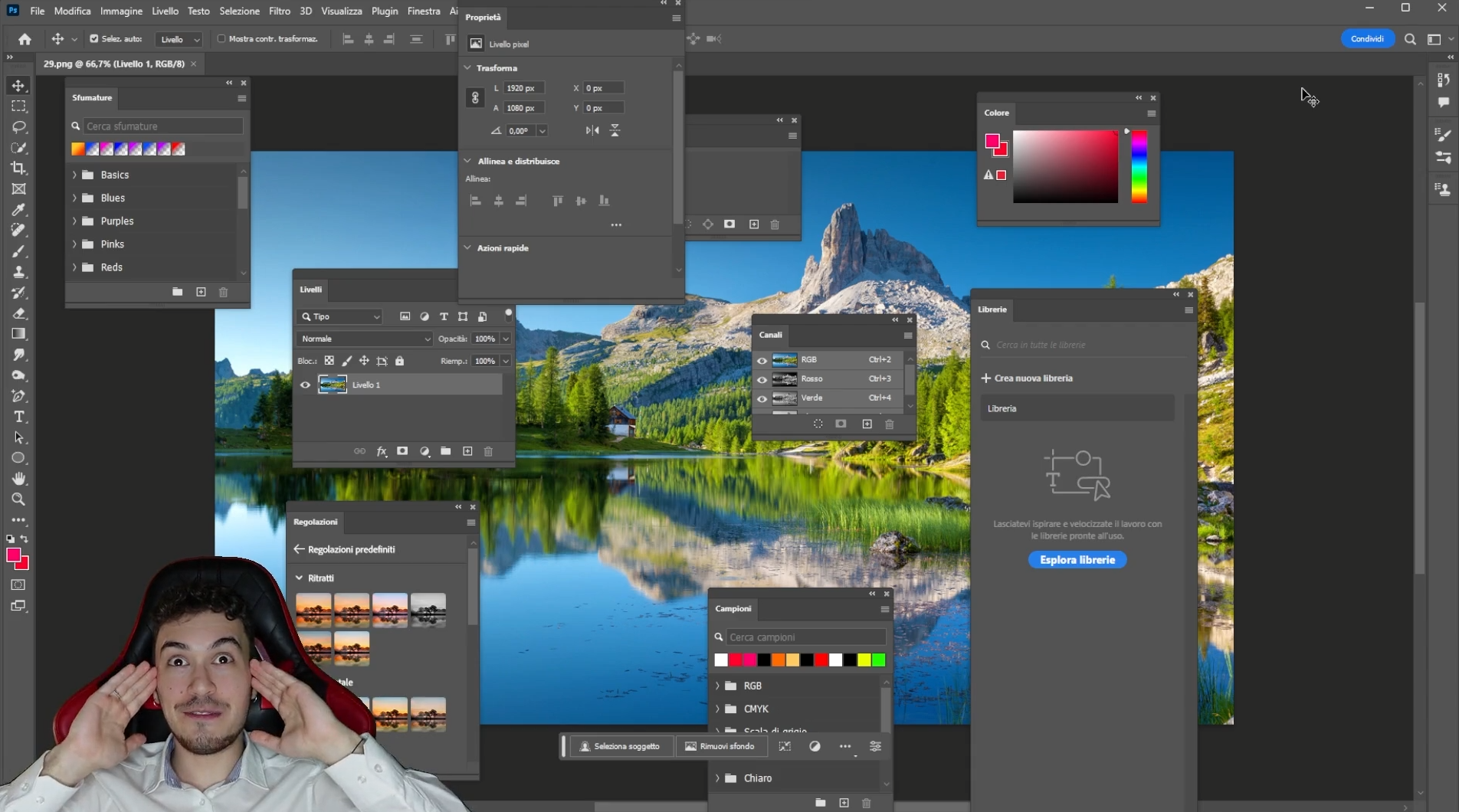Image resolution: width=1459 pixels, height=812 pixels.
Task: Pick the Horizontal Type tool
Action: coord(18,417)
